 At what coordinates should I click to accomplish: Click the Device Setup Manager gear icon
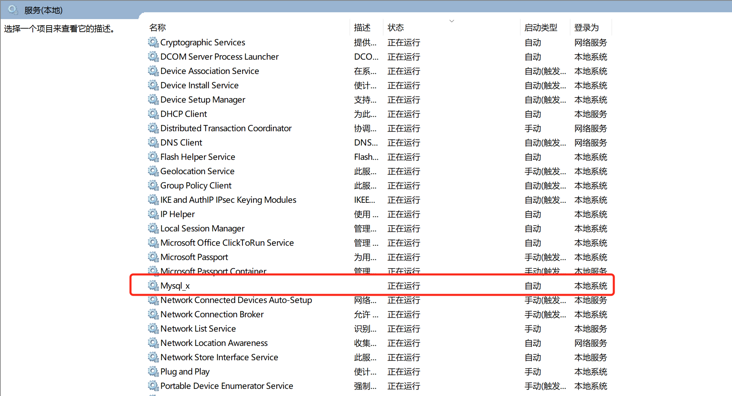click(153, 99)
